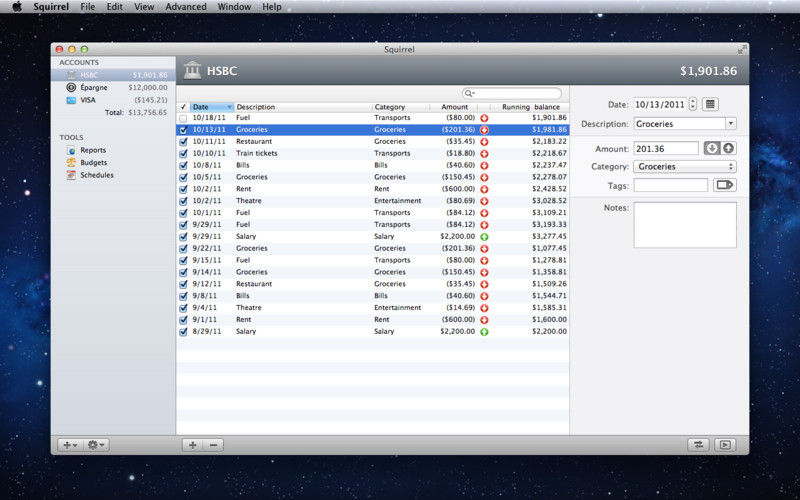Add a new transaction with the plus button
The image size is (800, 500).
tap(192, 445)
